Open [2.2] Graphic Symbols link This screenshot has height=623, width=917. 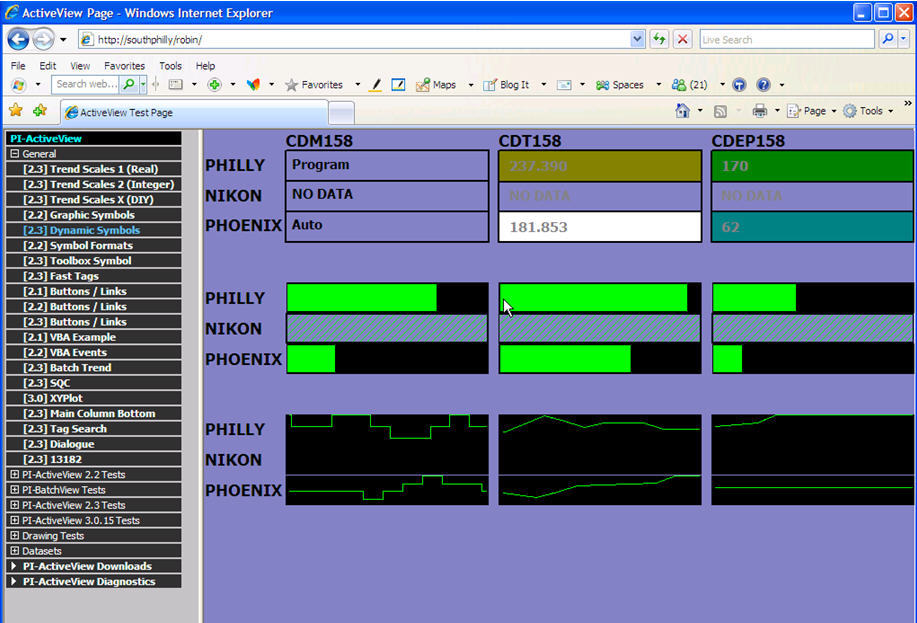(x=79, y=215)
